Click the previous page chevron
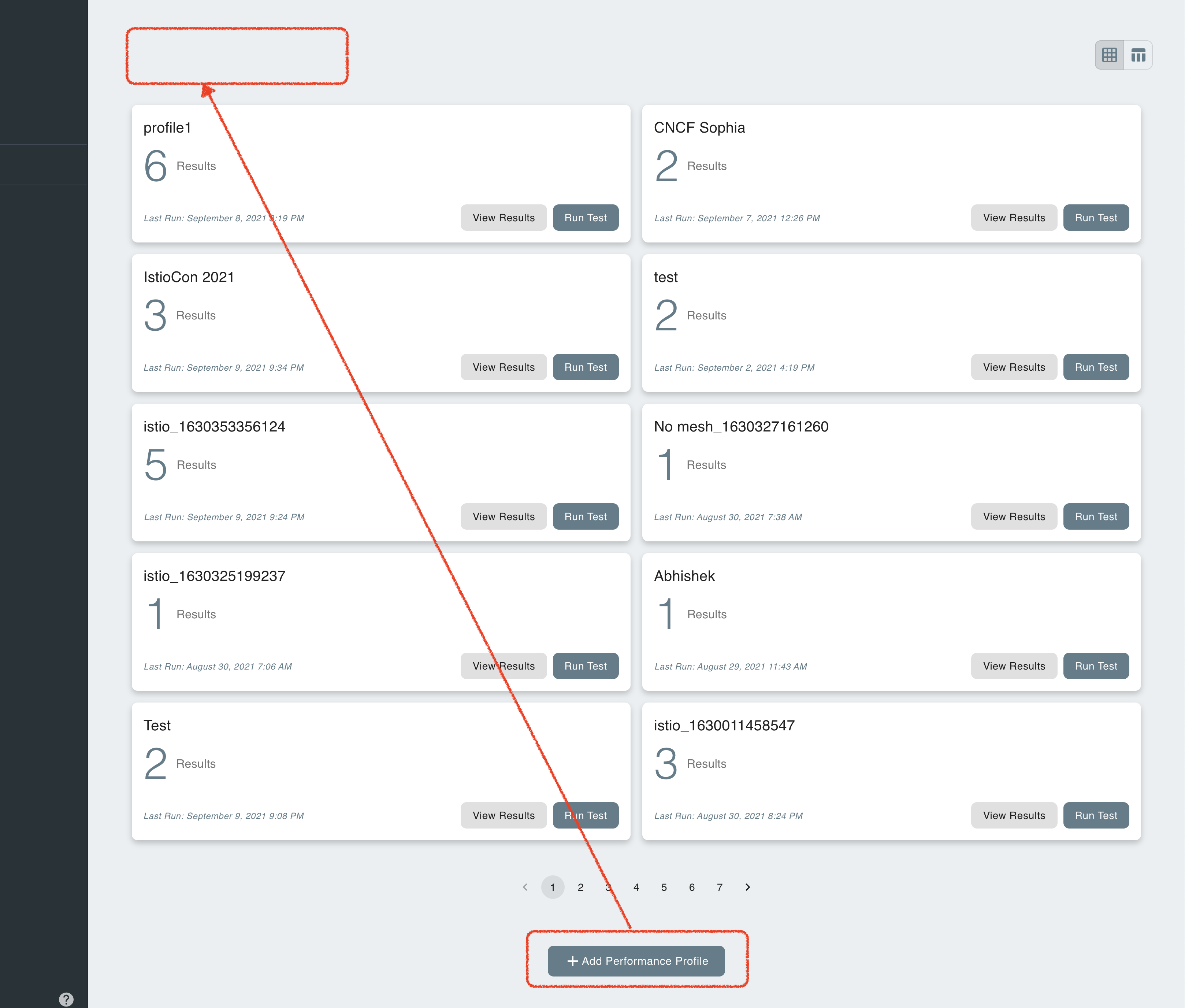 (x=524, y=887)
